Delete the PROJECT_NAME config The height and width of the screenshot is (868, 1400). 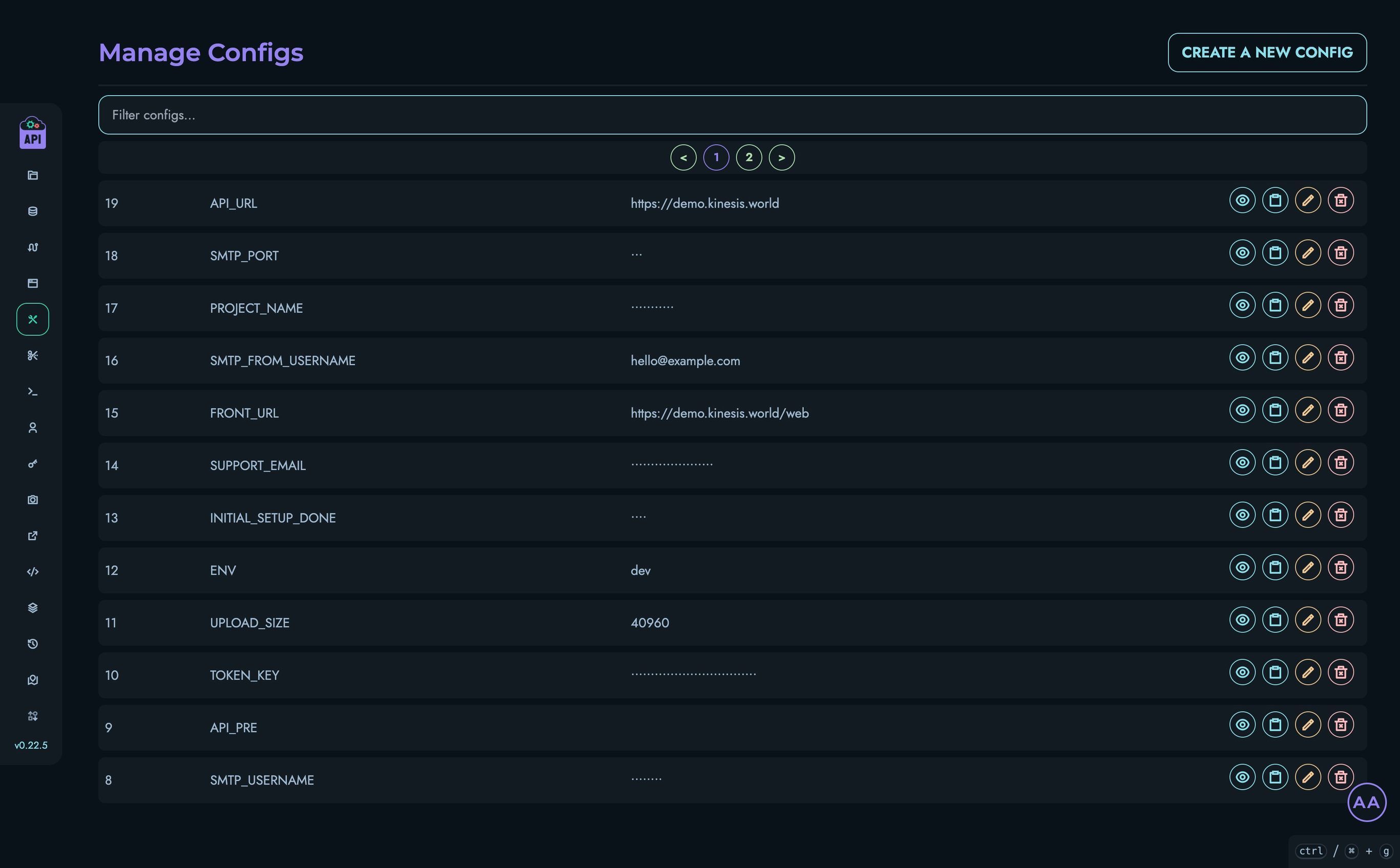coord(1341,305)
